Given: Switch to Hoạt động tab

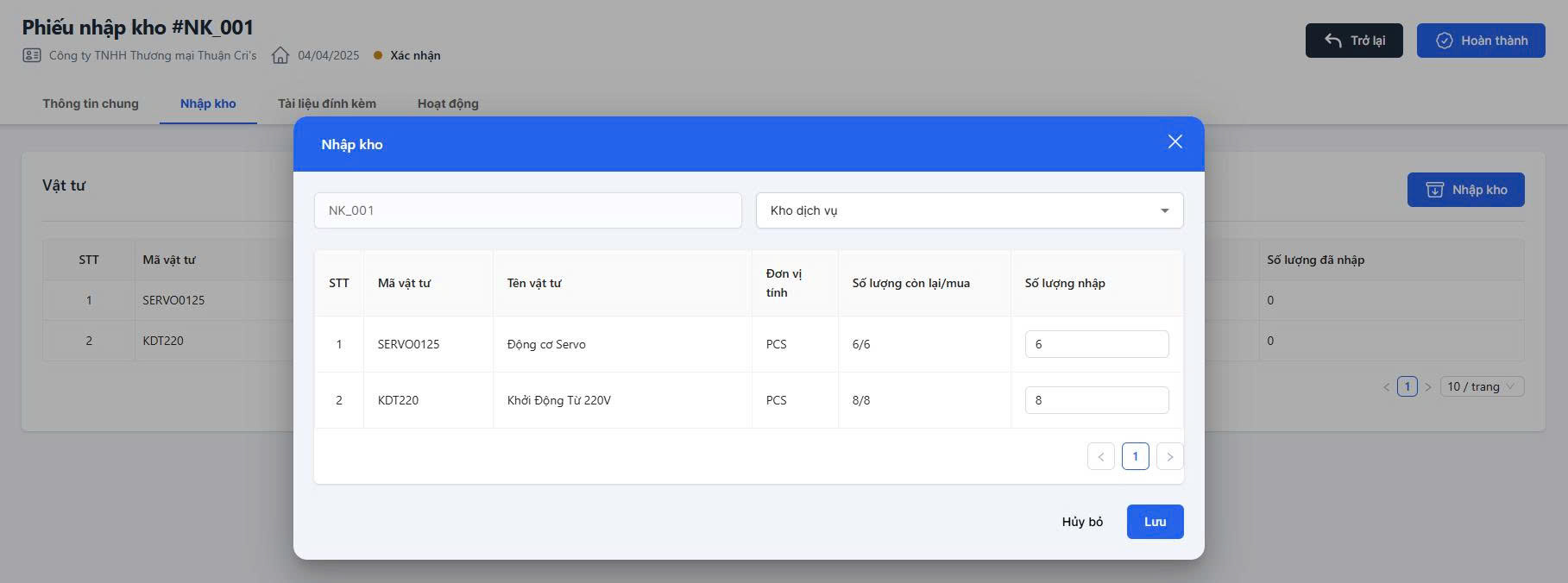Looking at the screenshot, I should click(x=448, y=103).
